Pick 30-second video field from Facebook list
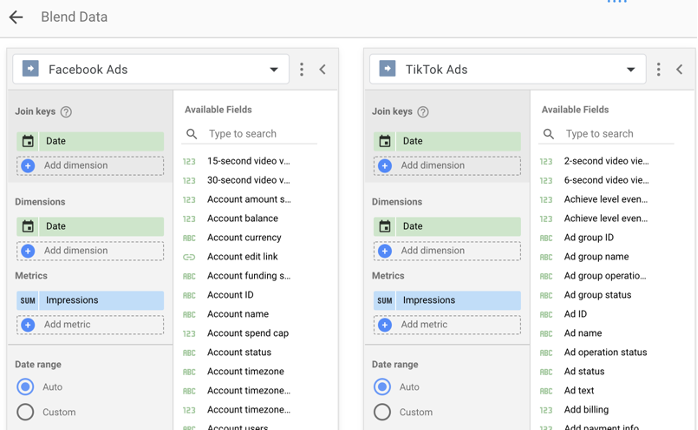Viewport: 698px width, 430px height. (249, 180)
